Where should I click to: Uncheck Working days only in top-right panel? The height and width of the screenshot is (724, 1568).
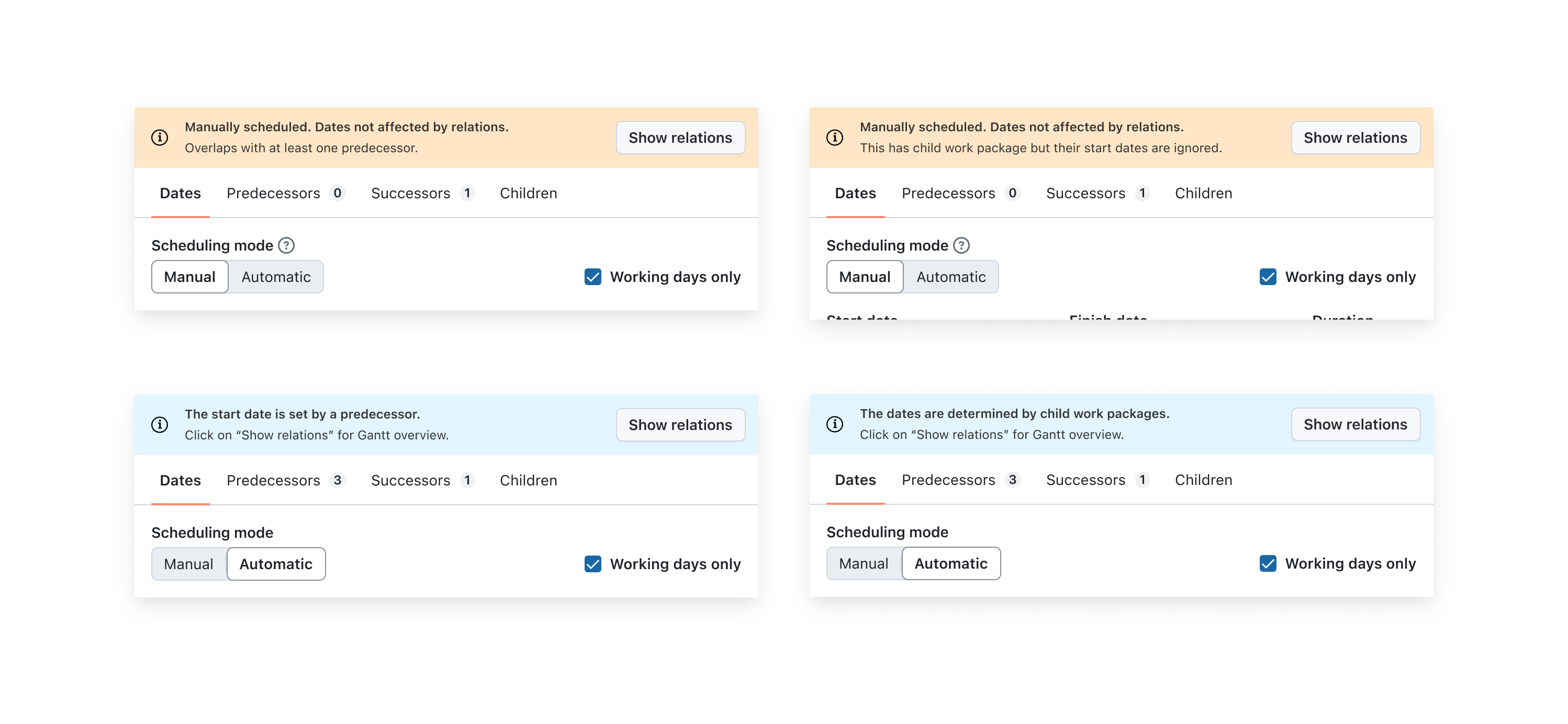pyautogui.click(x=1268, y=277)
